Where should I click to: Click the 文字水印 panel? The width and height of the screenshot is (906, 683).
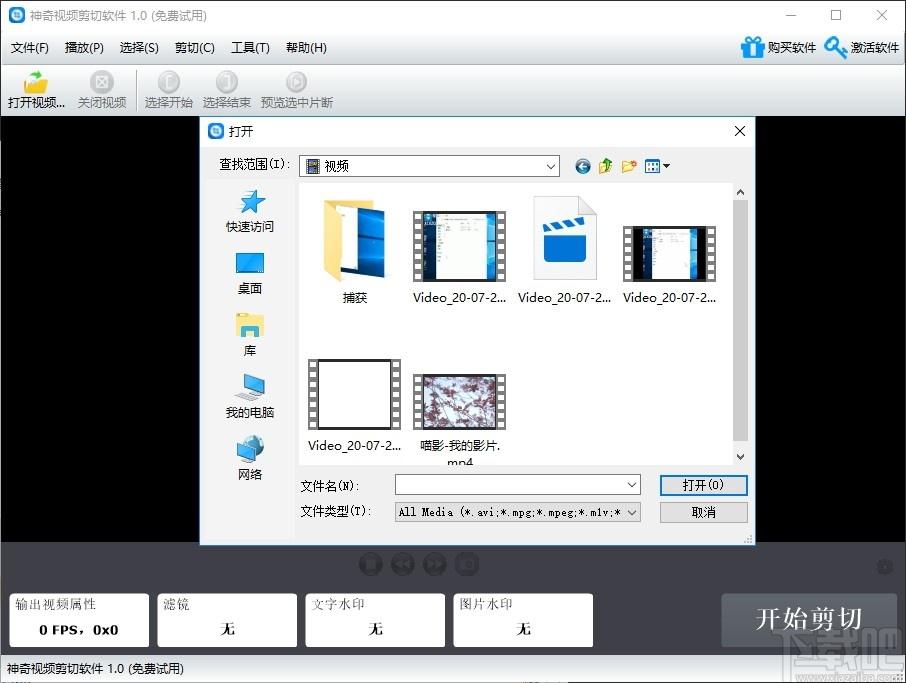coord(375,620)
